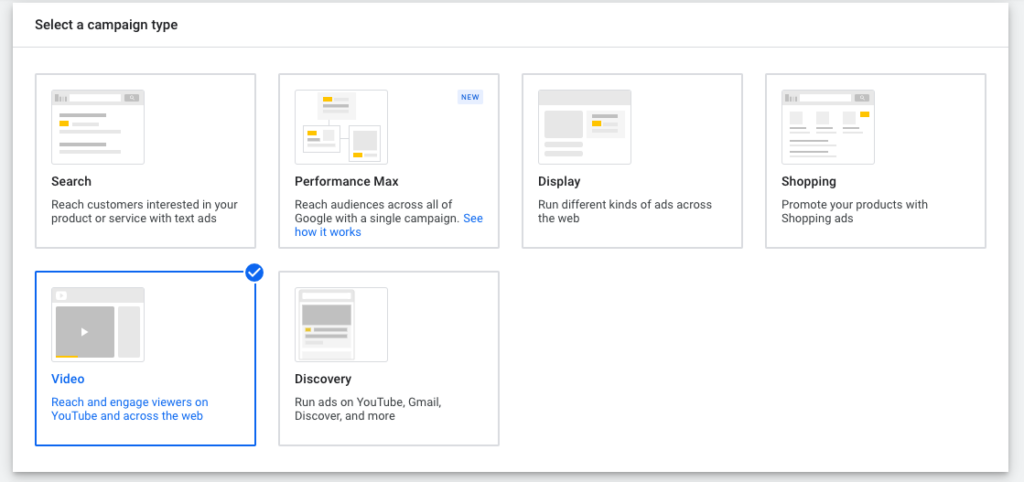Click the Display campaign illustration
Image resolution: width=1024 pixels, height=482 pixels.
[584, 127]
